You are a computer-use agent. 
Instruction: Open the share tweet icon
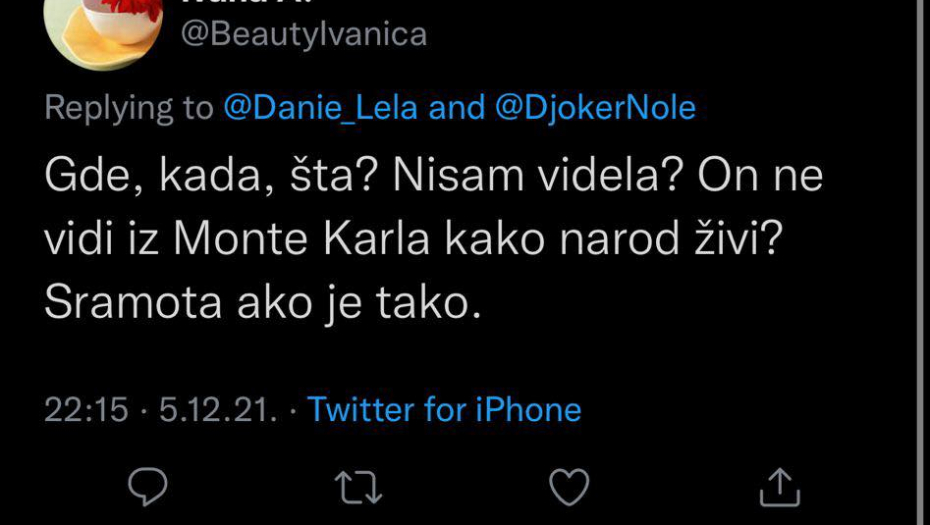click(x=780, y=487)
